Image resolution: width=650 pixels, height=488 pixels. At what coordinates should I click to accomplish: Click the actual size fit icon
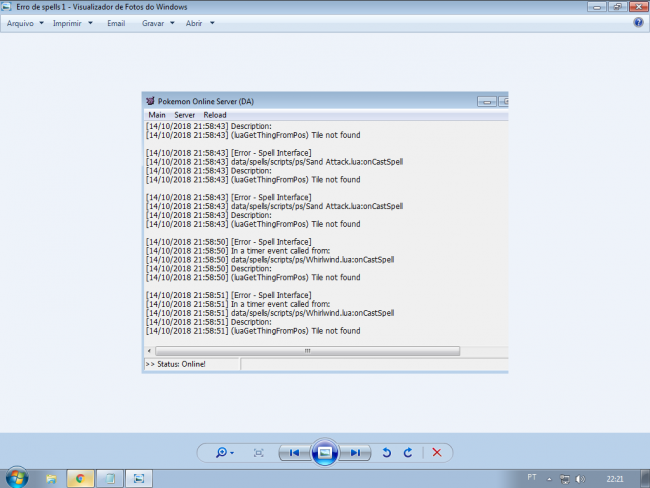coord(258,453)
